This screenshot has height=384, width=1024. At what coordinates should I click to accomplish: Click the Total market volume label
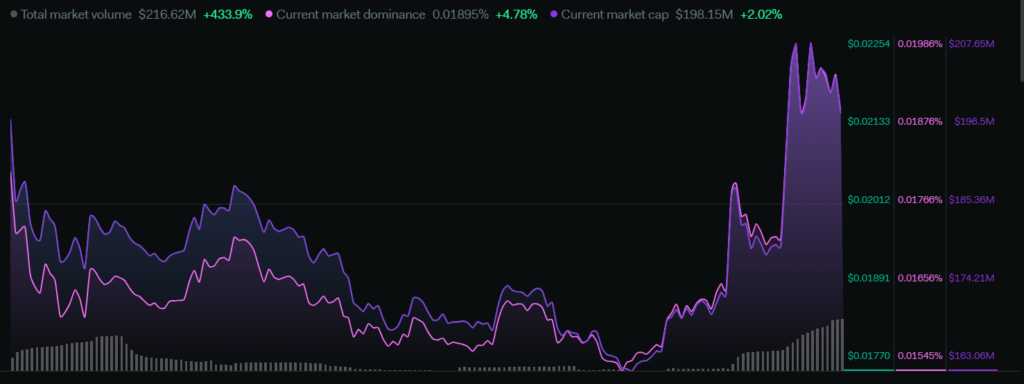[x=76, y=14]
